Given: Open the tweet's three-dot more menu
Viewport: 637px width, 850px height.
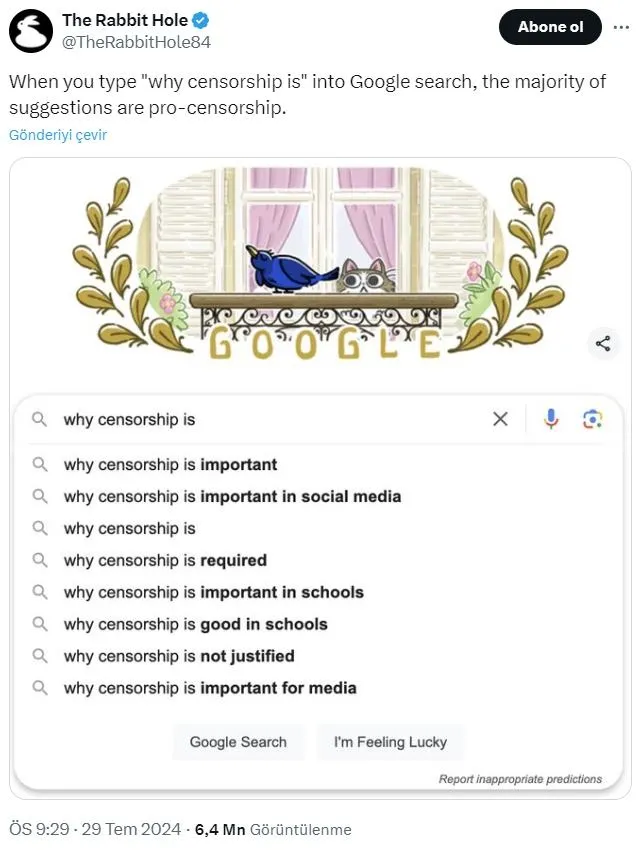Looking at the screenshot, I should (621, 27).
